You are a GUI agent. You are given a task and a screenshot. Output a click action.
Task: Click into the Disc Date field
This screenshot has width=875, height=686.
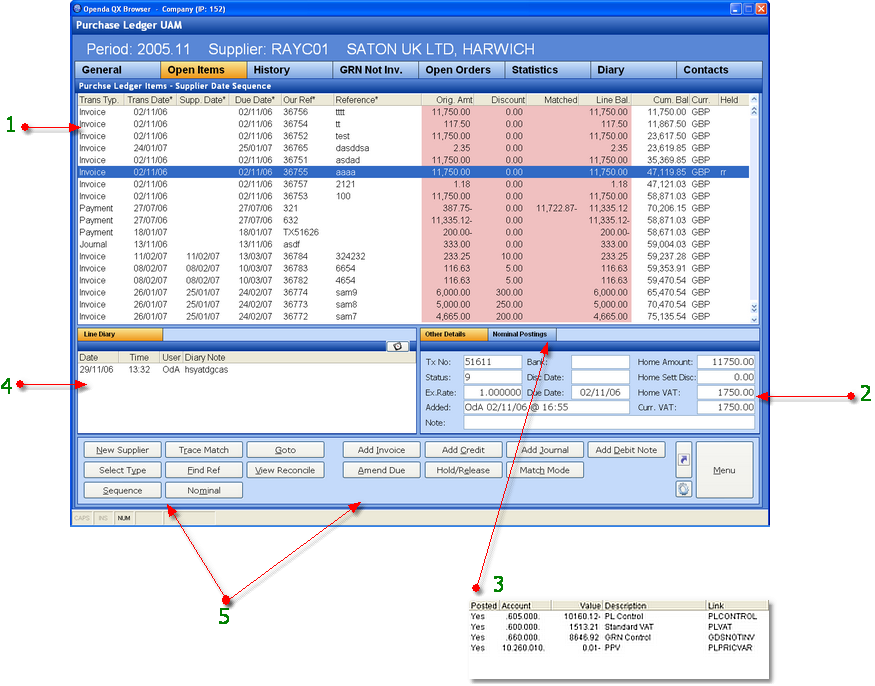(x=600, y=377)
